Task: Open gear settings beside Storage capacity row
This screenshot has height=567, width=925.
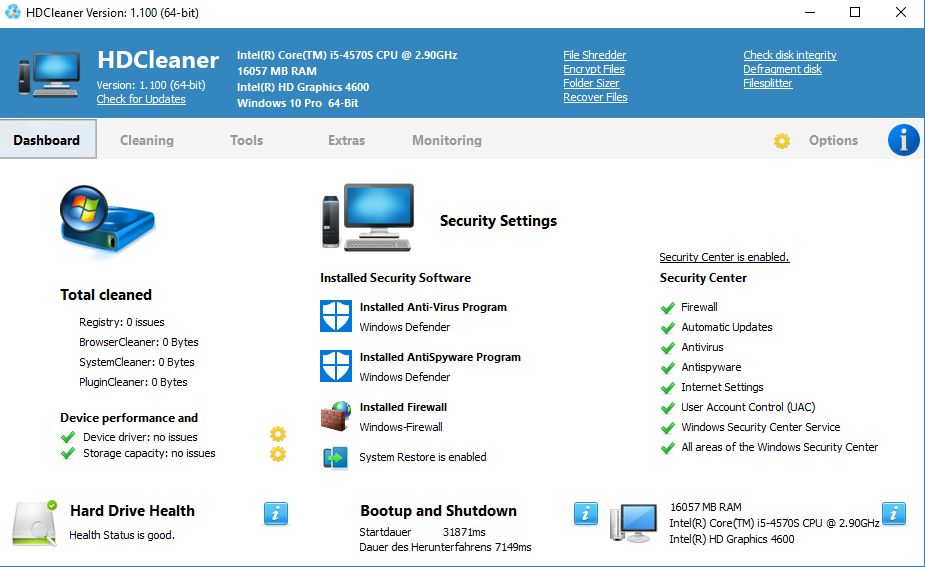Action: click(x=278, y=454)
